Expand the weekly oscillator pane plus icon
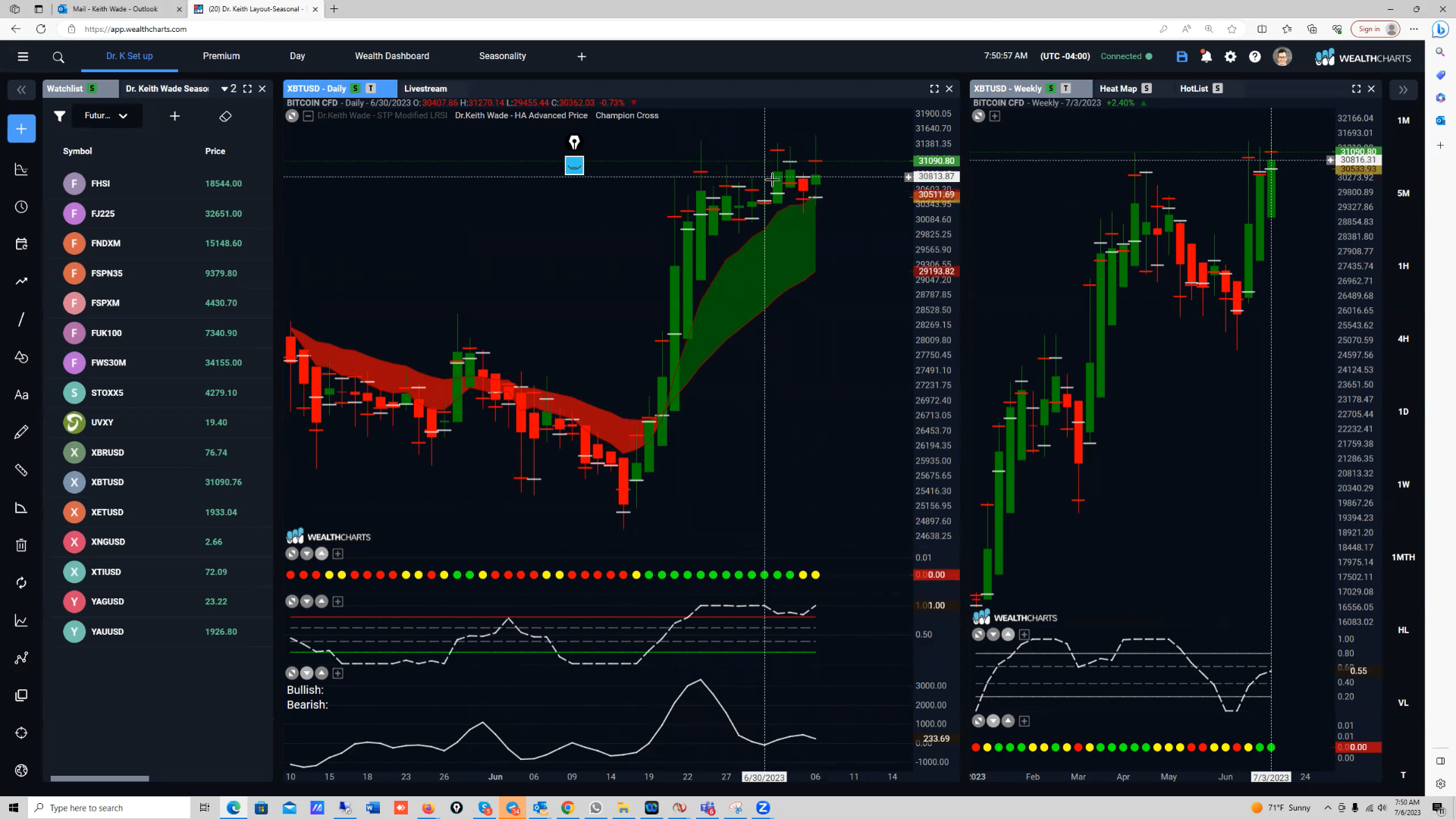1456x819 pixels. tap(1025, 635)
